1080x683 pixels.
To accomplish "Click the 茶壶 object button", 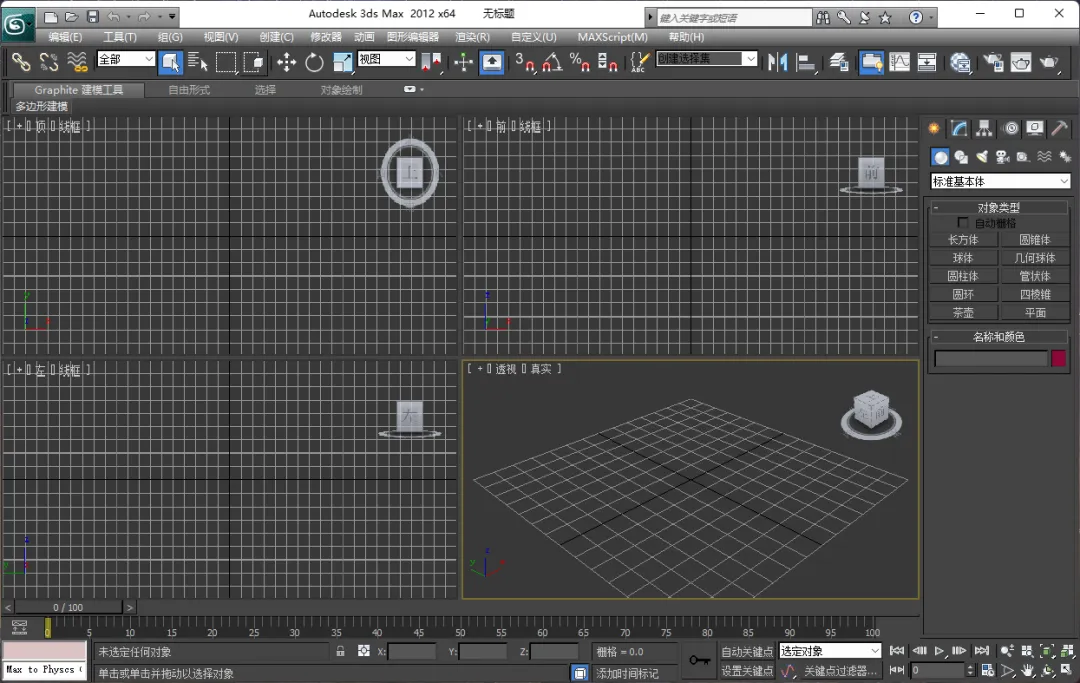I will [963, 312].
